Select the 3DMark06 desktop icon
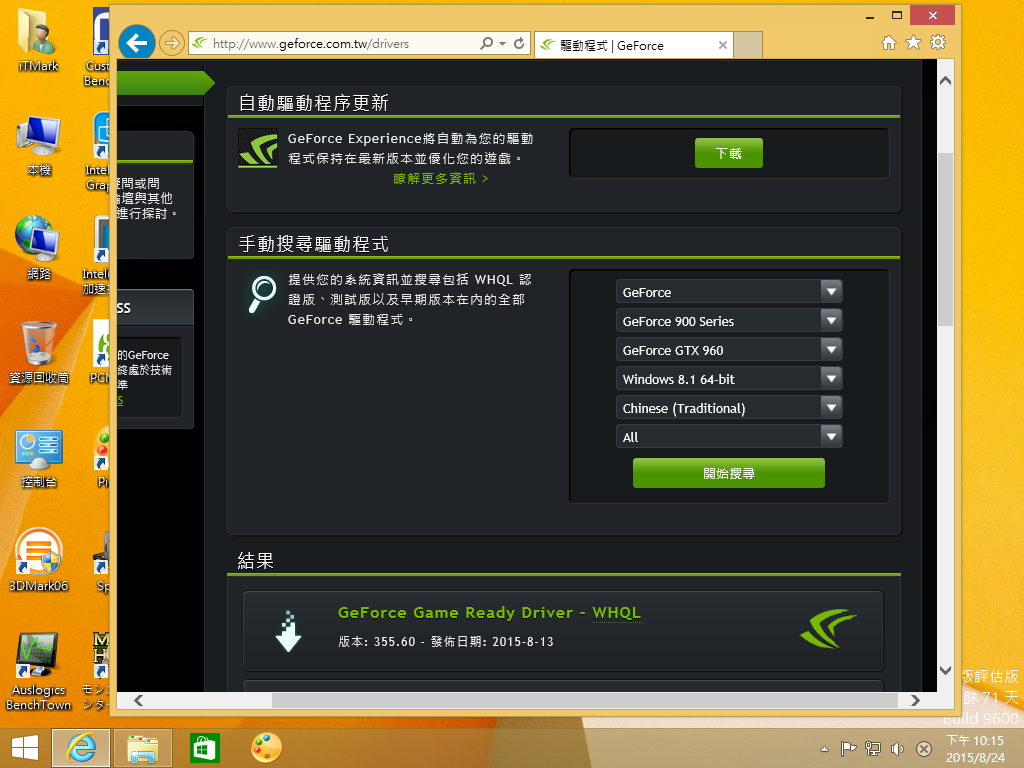Image resolution: width=1024 pixels, height=768 pixels. point(38,560)
